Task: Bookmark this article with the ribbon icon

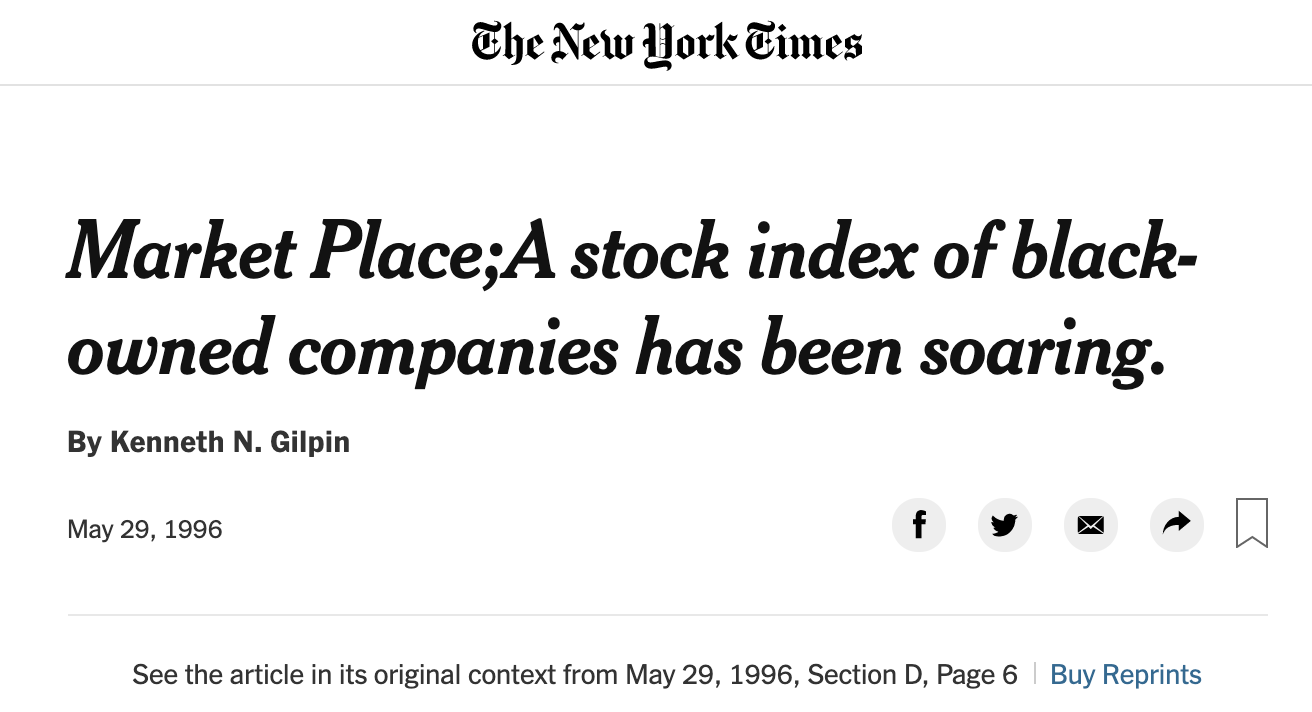Action: [x=1251, y=523]
